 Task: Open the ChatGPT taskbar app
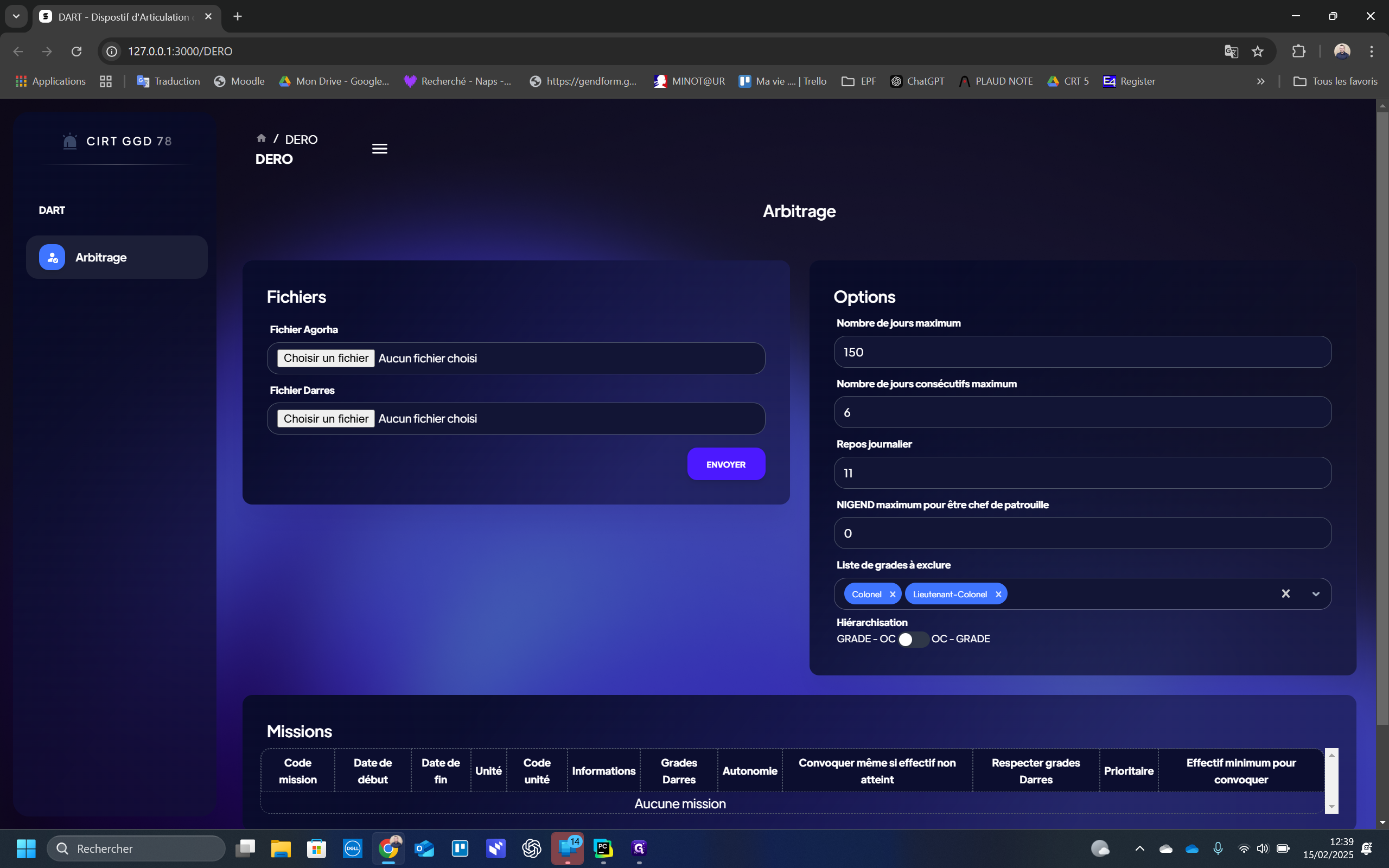[532, 848]
